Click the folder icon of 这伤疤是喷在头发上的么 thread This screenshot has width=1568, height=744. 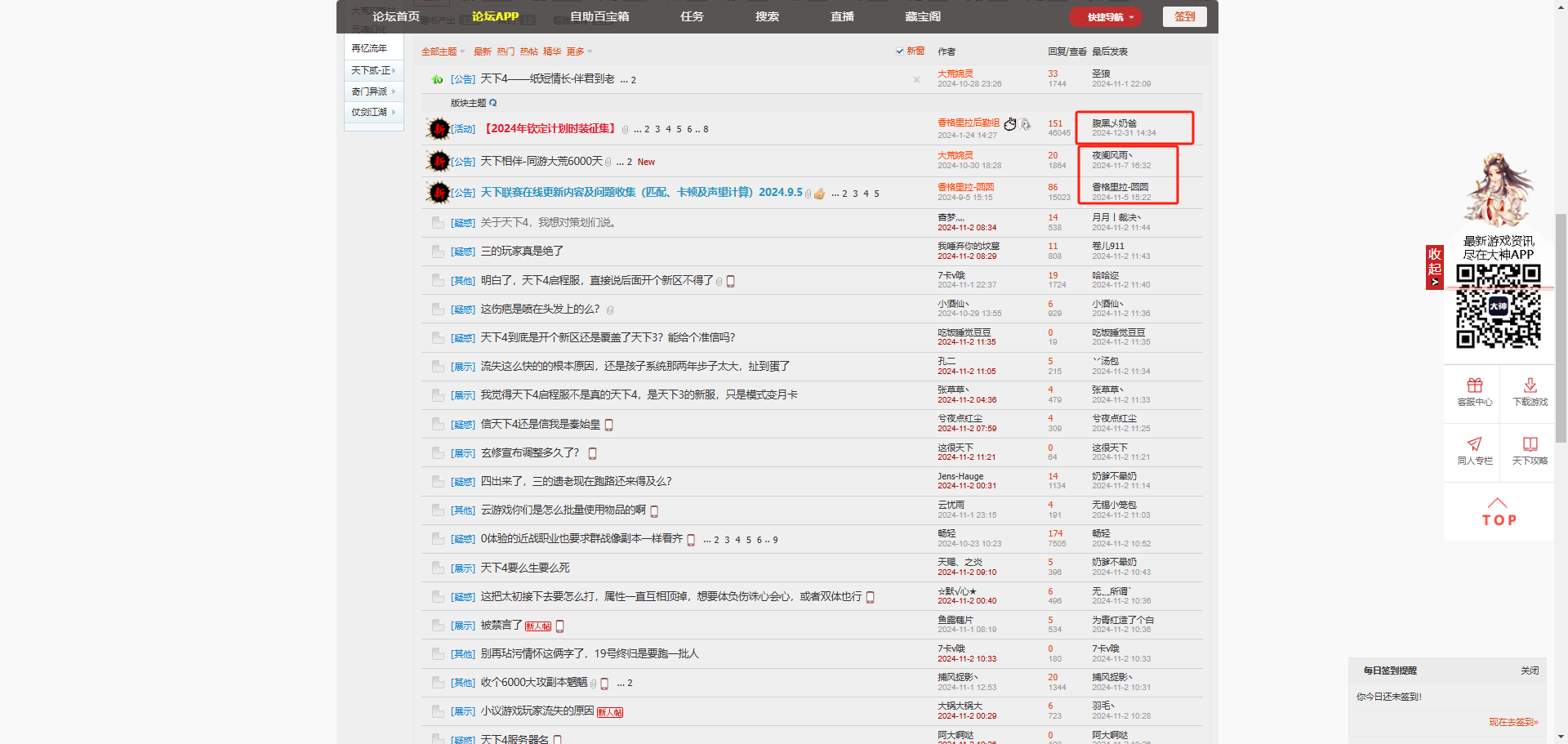[x=438, y=309]
